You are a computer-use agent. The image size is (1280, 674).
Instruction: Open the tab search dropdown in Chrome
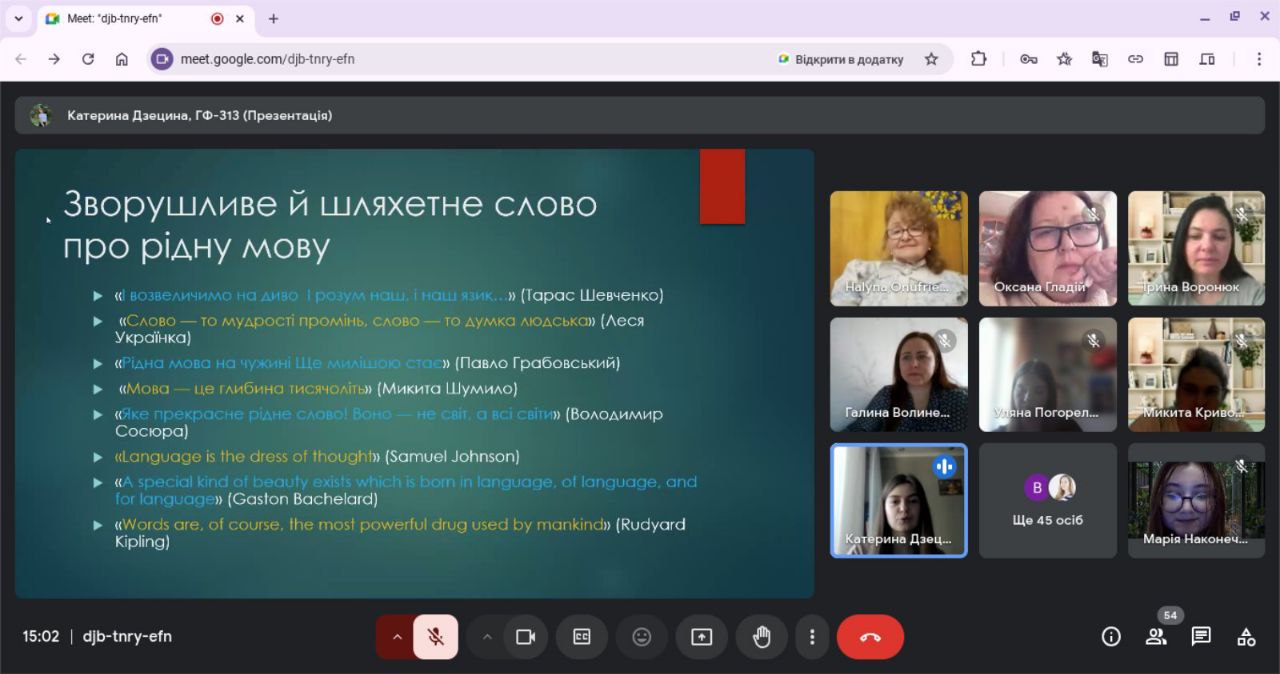18,18
